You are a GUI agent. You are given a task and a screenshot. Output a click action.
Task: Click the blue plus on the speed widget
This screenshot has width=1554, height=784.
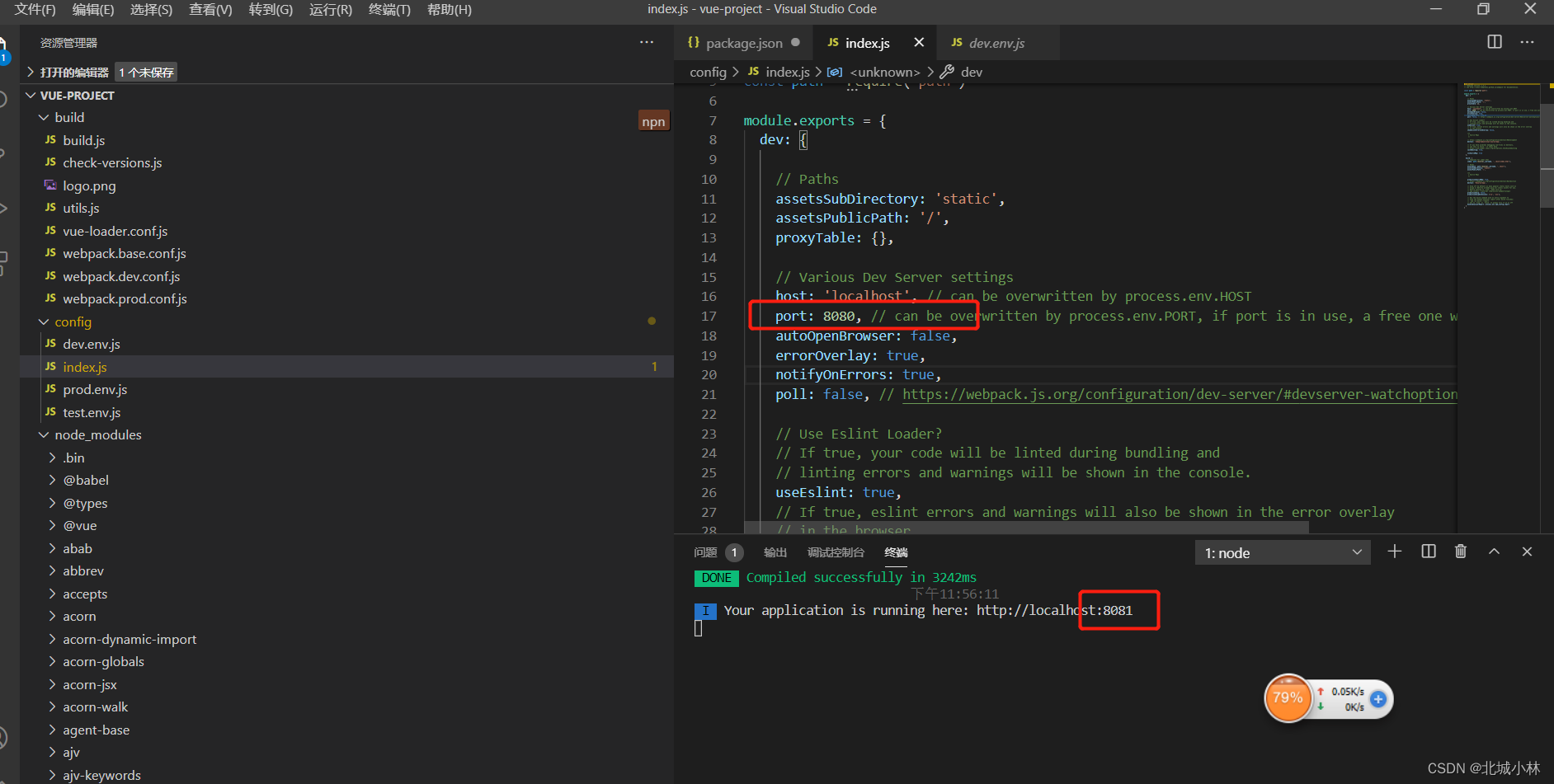[1378, 699]
